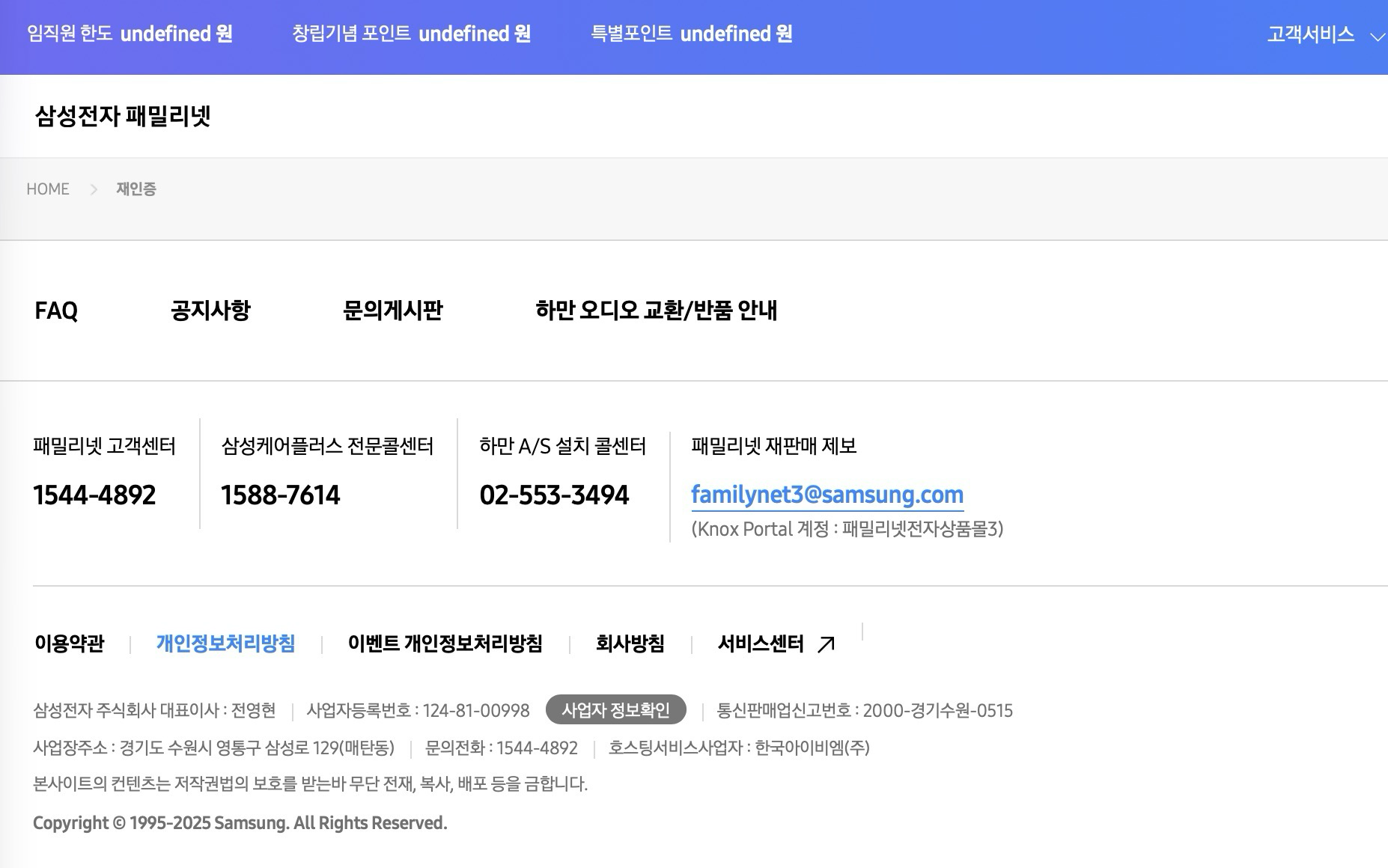Click the 삼성전자 패밀리넷 site title
This screenshot has width=1388, height=868.
coord(123,116)
